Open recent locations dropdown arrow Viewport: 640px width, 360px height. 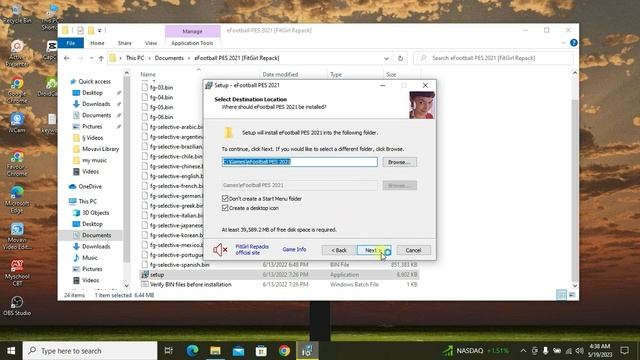click(x=91, y=58)
